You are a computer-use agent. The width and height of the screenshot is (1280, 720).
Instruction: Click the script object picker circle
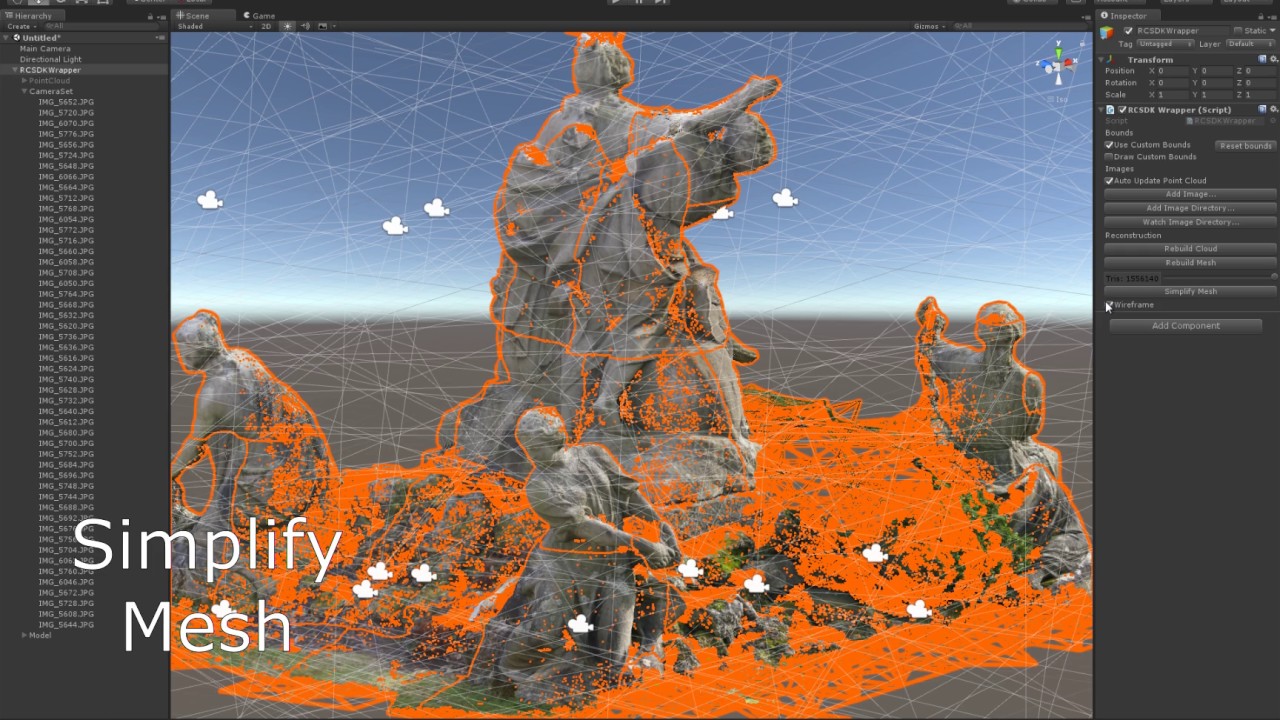coord(1273,121)
